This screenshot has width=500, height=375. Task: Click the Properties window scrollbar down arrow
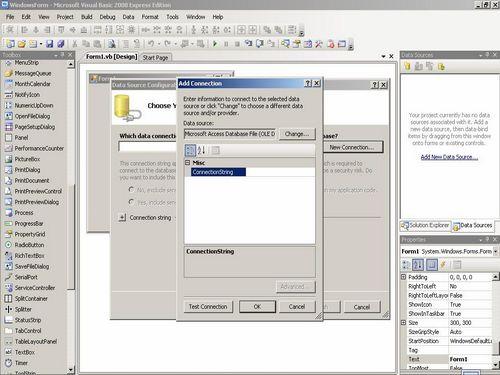[496, 365]
